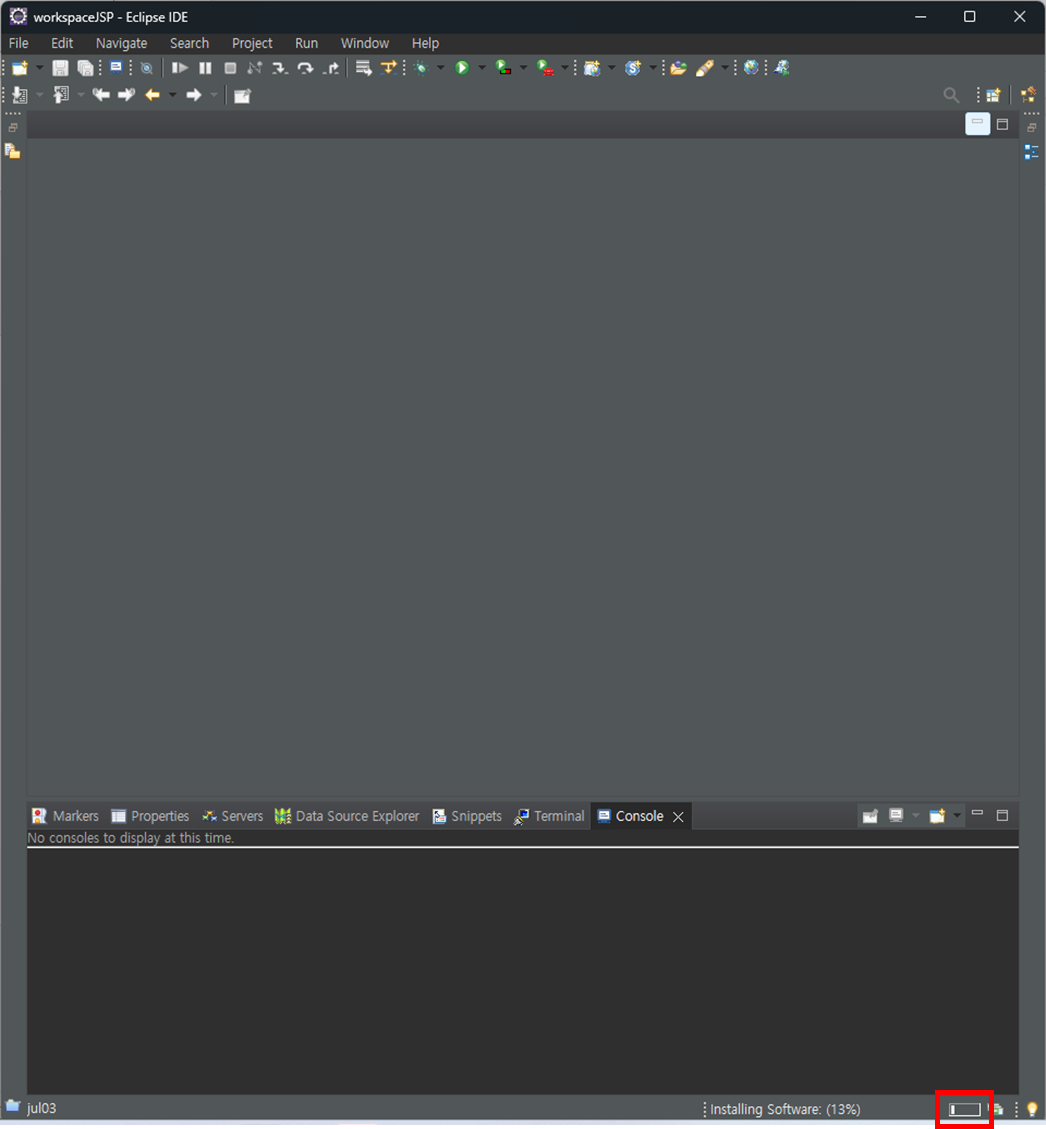1046x1129 pixels.
Task: Click the Terminate stop icon
Action: (230, 68)
